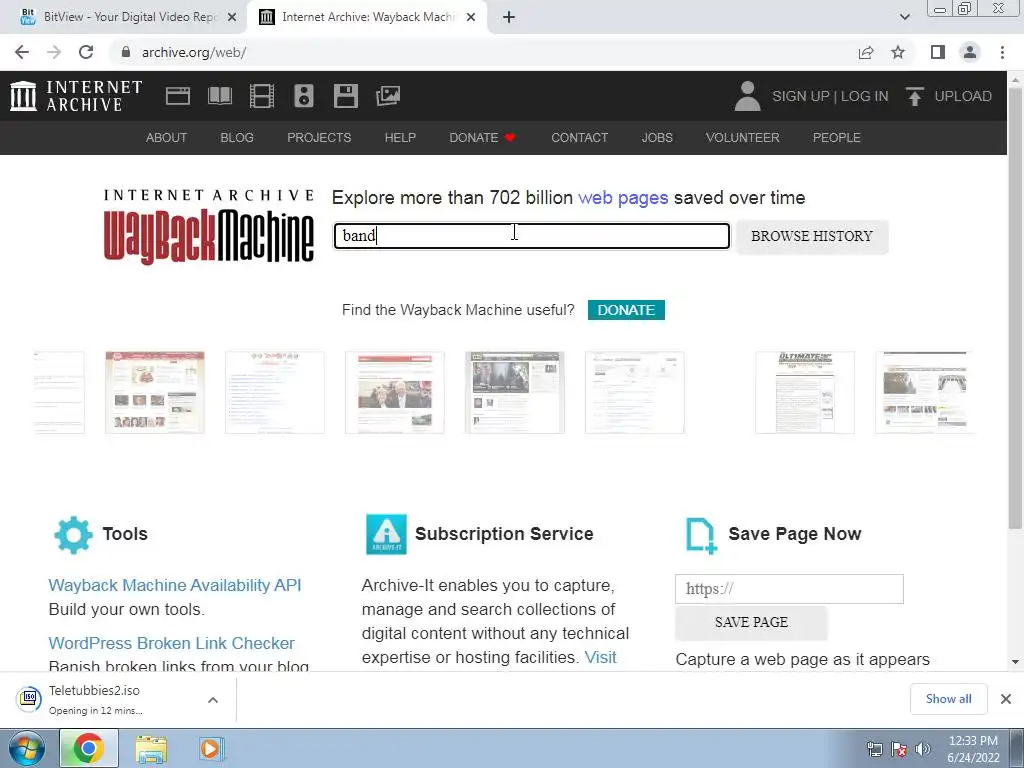1024x768 pixels.
Task: Open the Web section icon in Archive navbar
Action: pyautogui.click(x=178, y=96)
